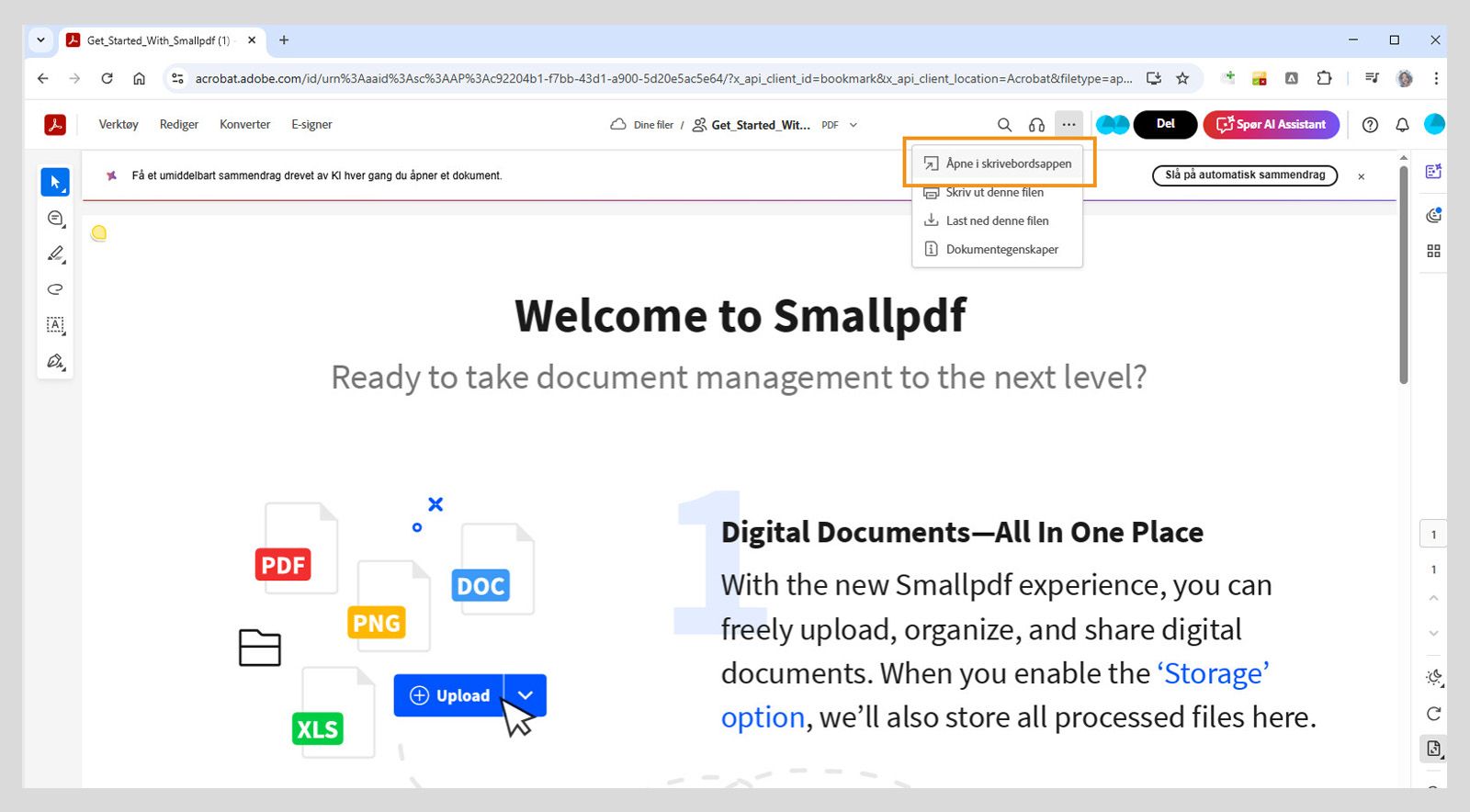Choose Last ned denne filen
The width and height of the screenshot is (1470, 812).
click(998, 220)
